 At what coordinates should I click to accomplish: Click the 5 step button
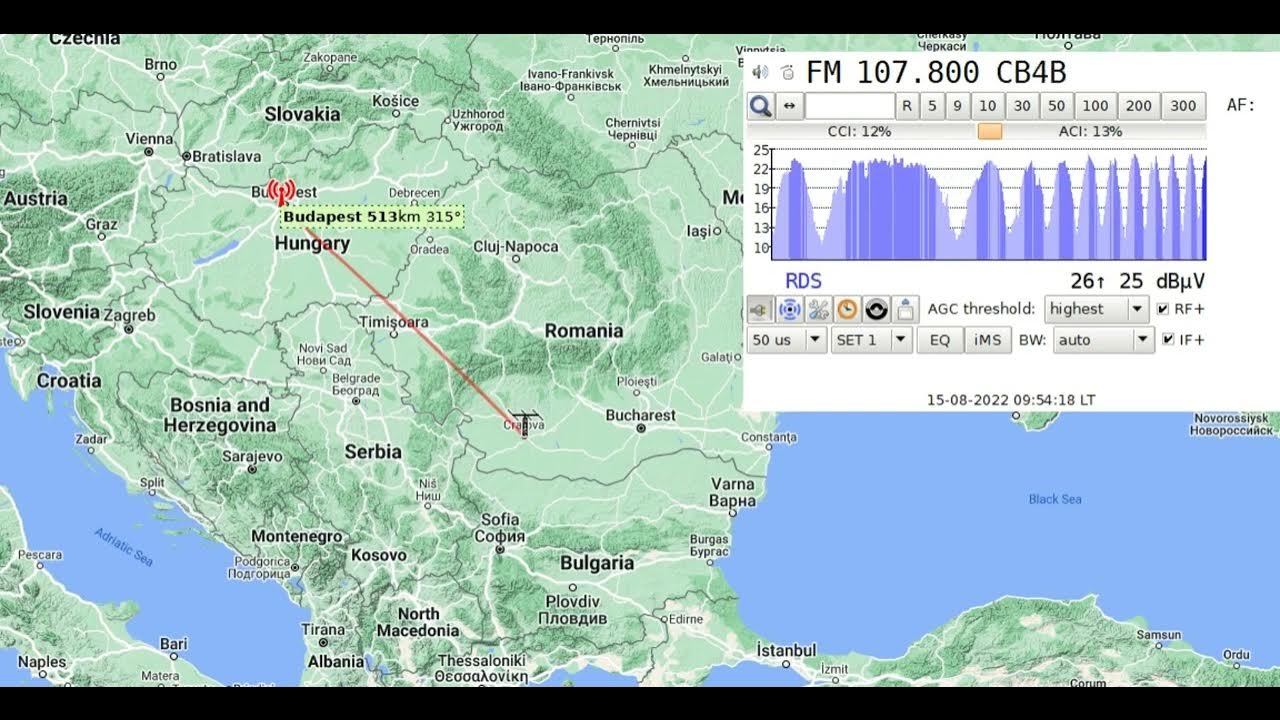pos(932,106)
